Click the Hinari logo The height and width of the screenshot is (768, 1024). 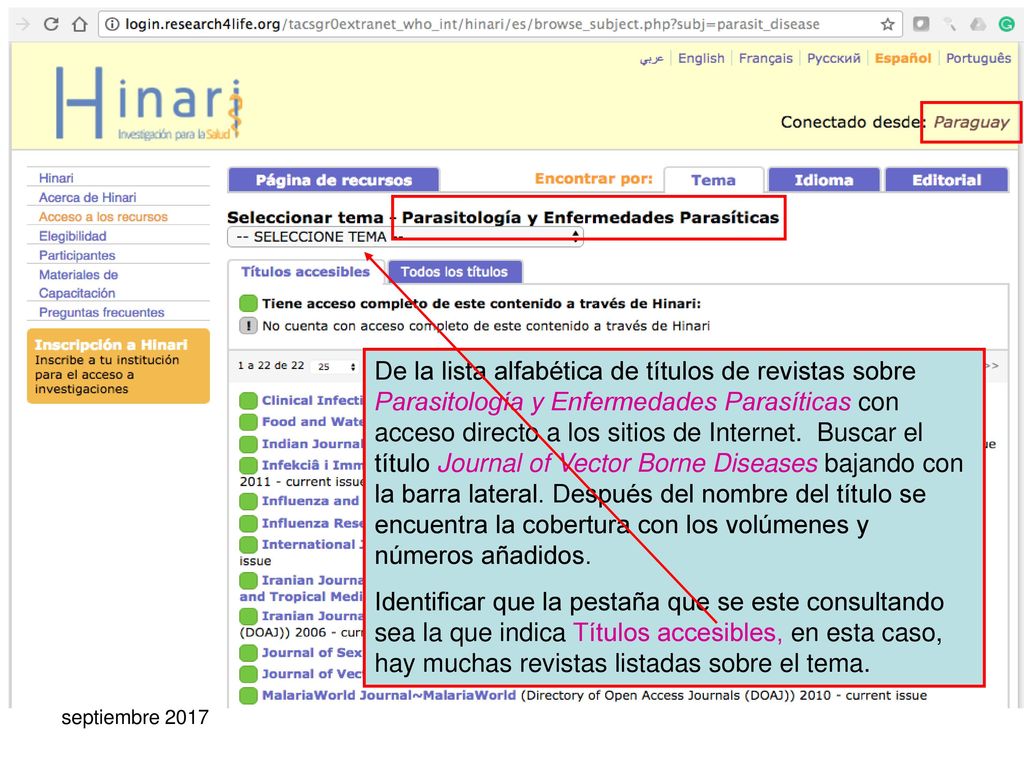(149, 103)
